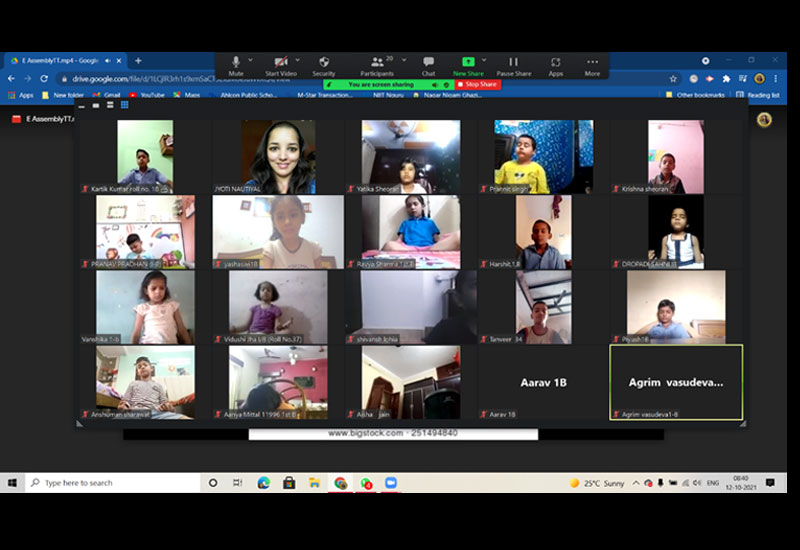The height and width of the screenshot is (550, 800).
Task: Expand arrow next to Participants
Action: (x=404, y=60)
